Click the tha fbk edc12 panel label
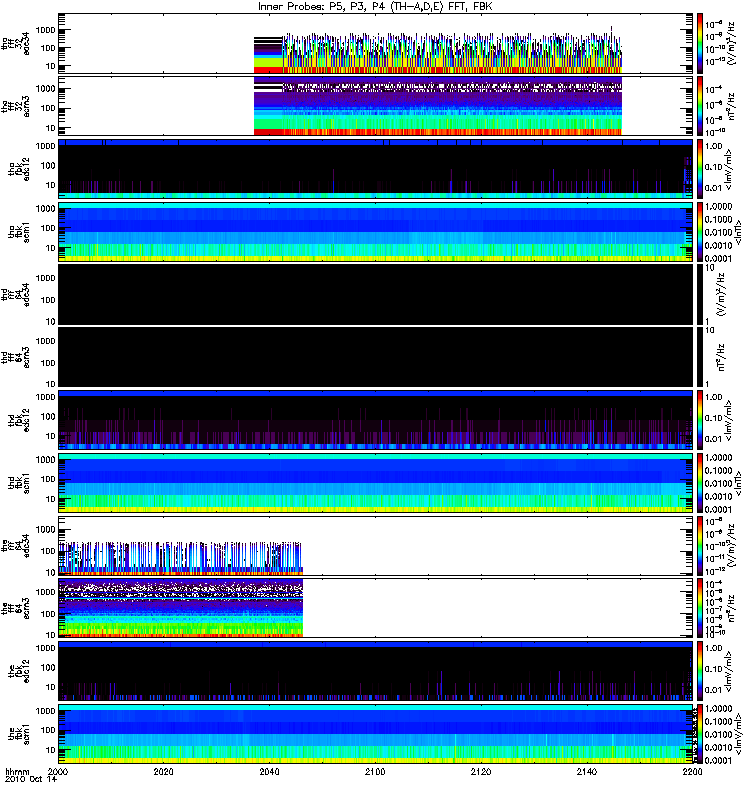The image size is (750, 800). (x=19, y=169)
